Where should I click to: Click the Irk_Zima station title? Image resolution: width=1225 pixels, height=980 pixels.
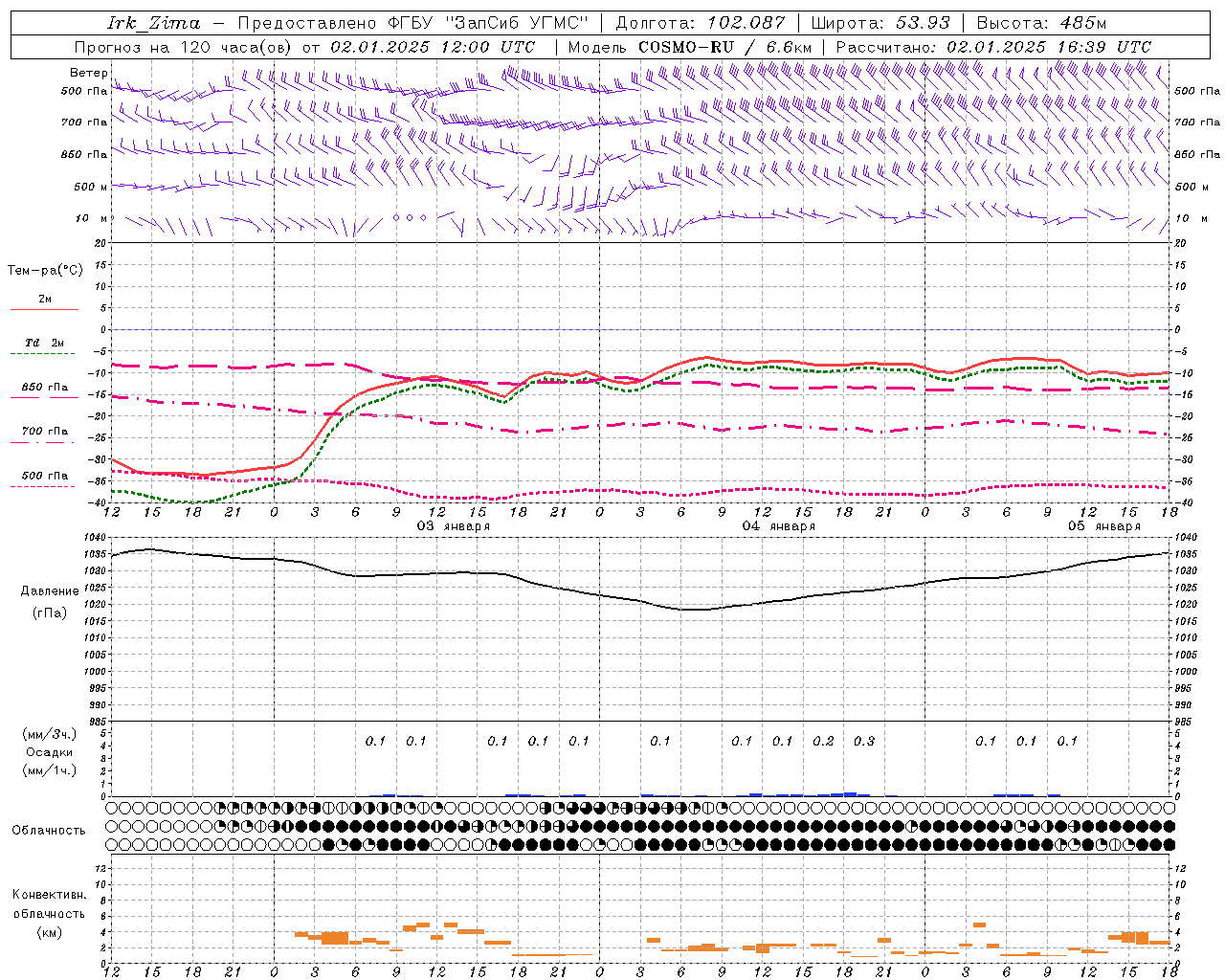(x=153, y=23)
